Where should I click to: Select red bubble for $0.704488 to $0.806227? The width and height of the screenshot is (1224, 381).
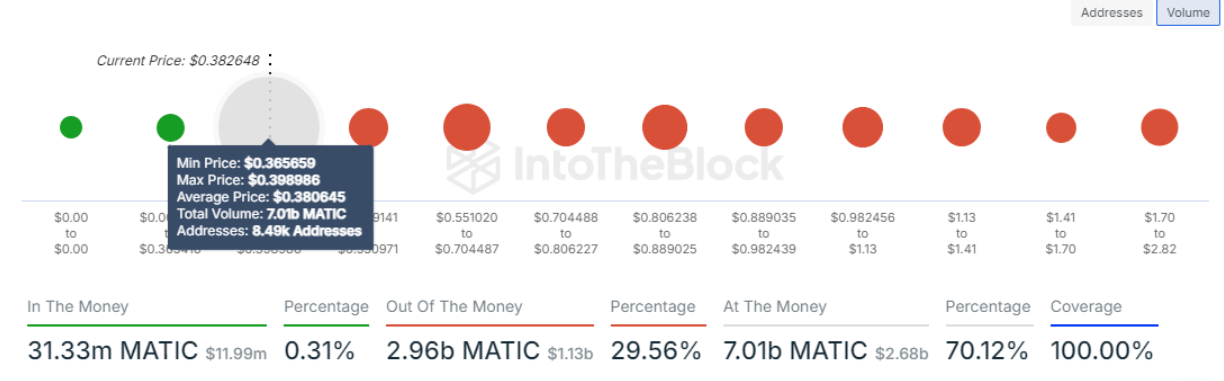click(x=566, y=128)
